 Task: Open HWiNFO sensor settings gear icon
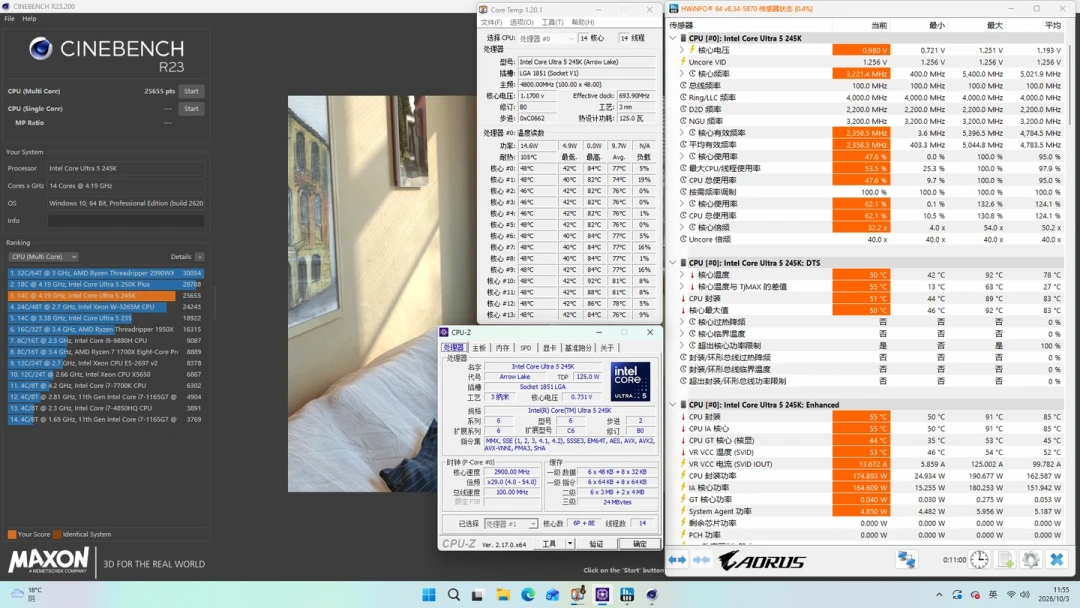click(x=1030, y=560)
